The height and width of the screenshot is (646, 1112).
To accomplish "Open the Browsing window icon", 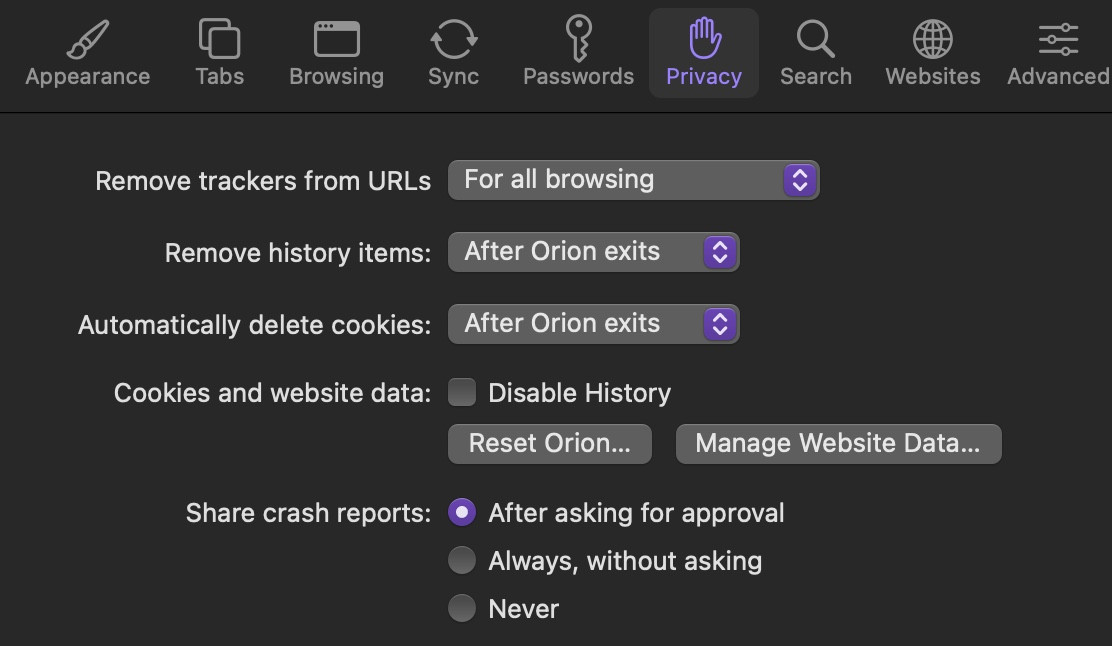I will 336,40.
